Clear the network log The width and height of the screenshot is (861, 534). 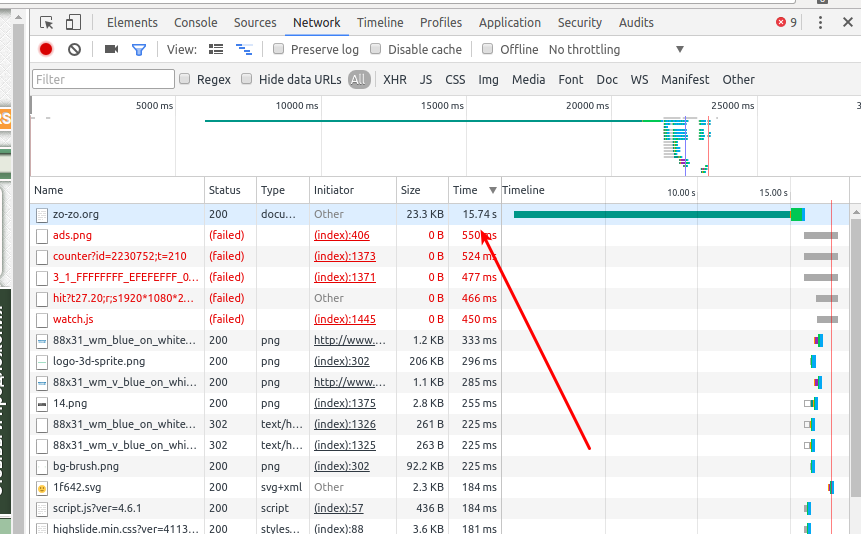[74, 49]
